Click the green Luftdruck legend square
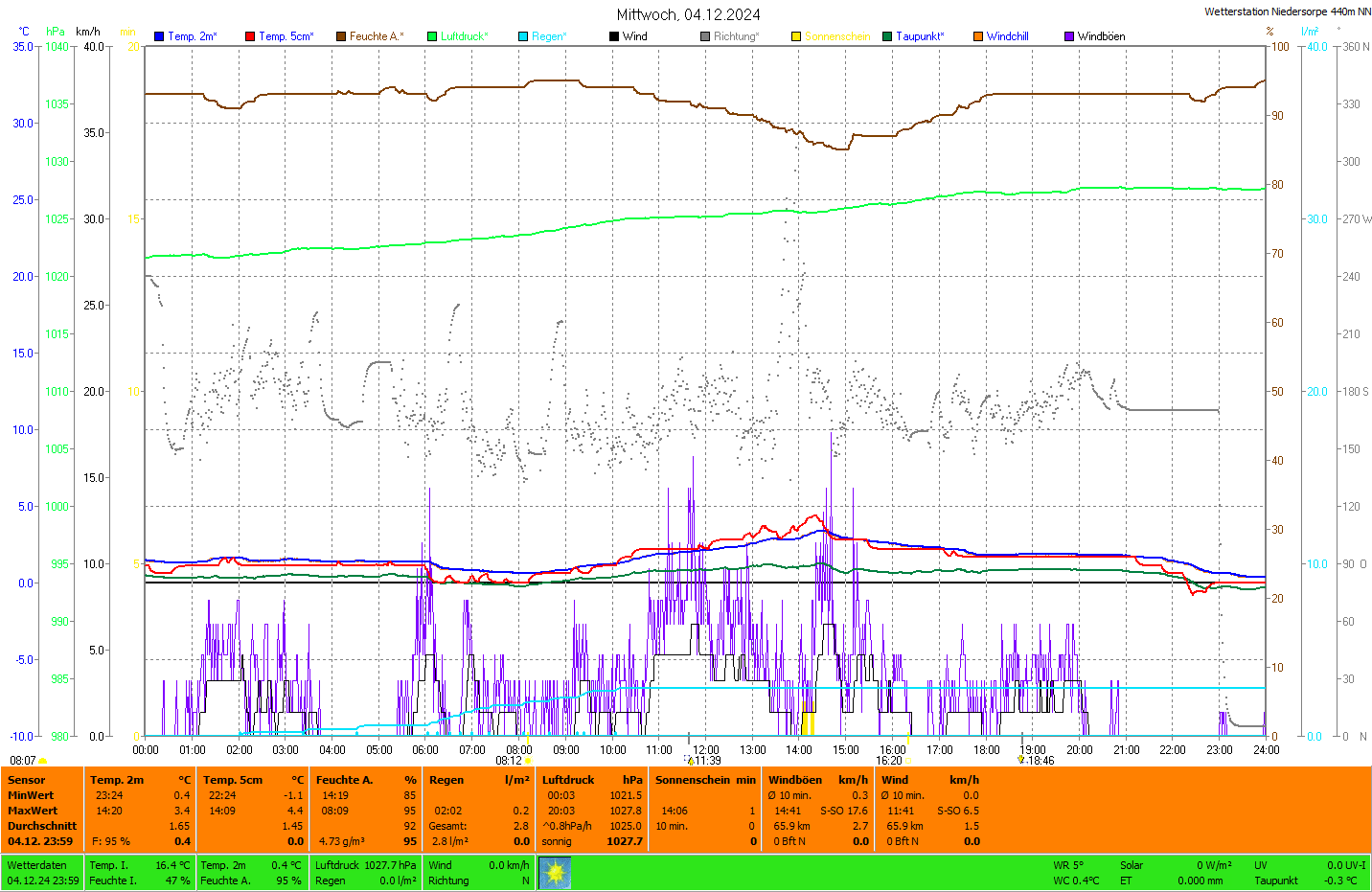This screenshot has width=1372, height=892. (432, 36)
